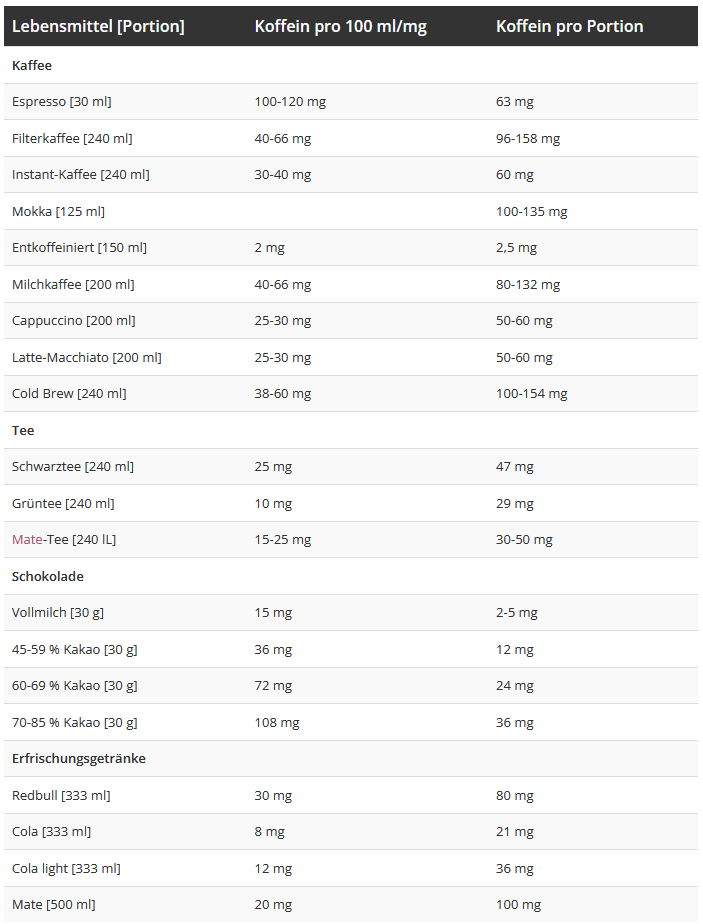Screen dimensions: 703x924
Task: Click the Schwarztee [240 ml] cell
Action: pos(73,467)
